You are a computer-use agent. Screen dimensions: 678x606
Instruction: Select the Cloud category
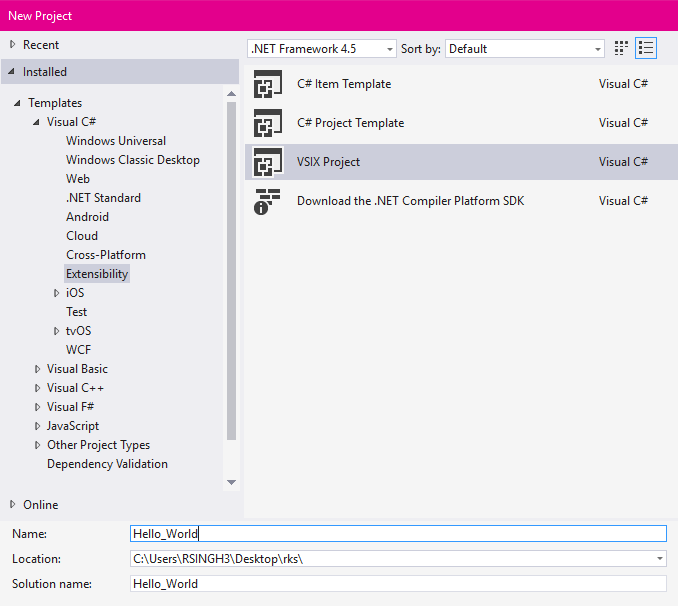[82, 236]
